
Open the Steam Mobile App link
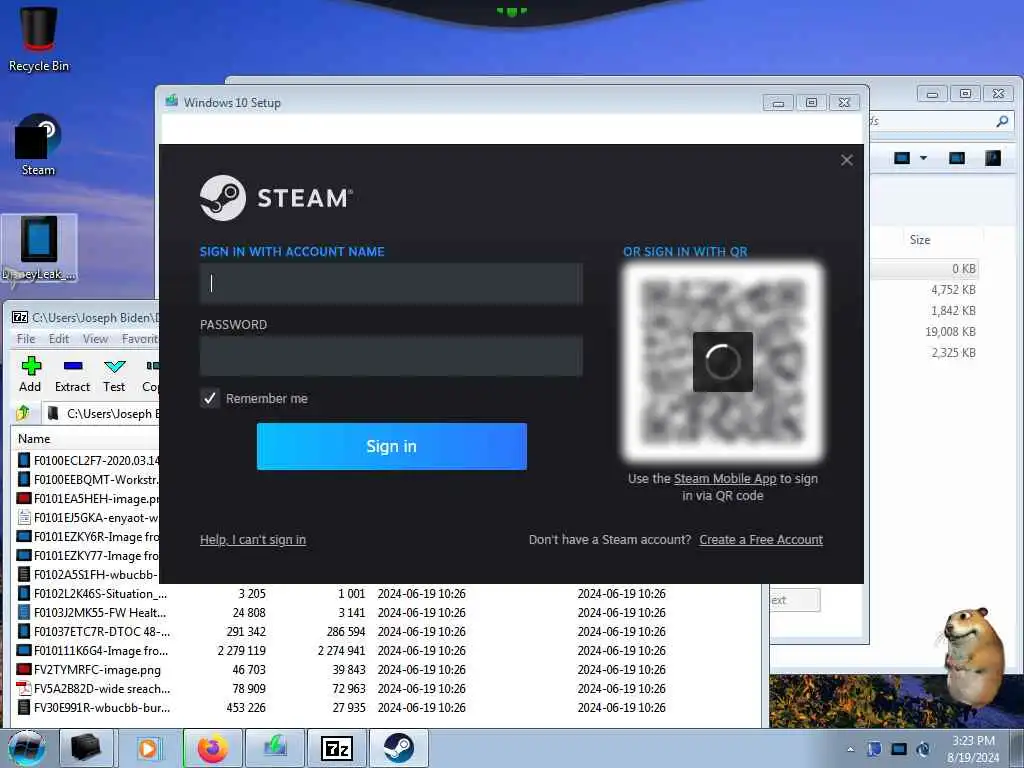coord(725,479)
